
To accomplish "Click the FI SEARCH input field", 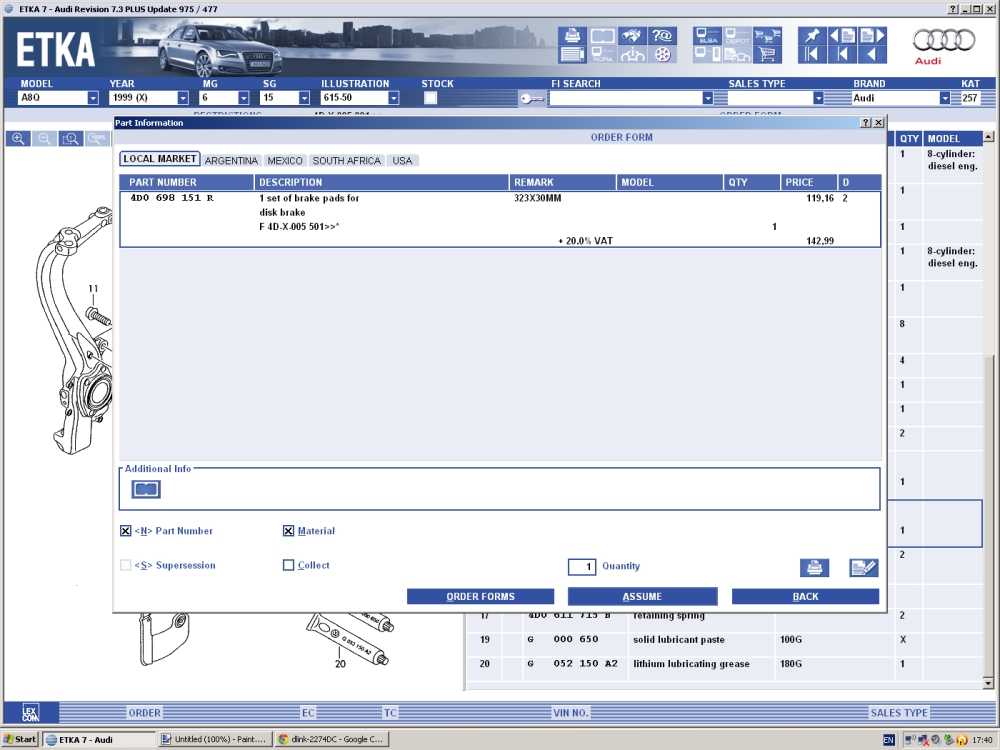I will [625, 98].
